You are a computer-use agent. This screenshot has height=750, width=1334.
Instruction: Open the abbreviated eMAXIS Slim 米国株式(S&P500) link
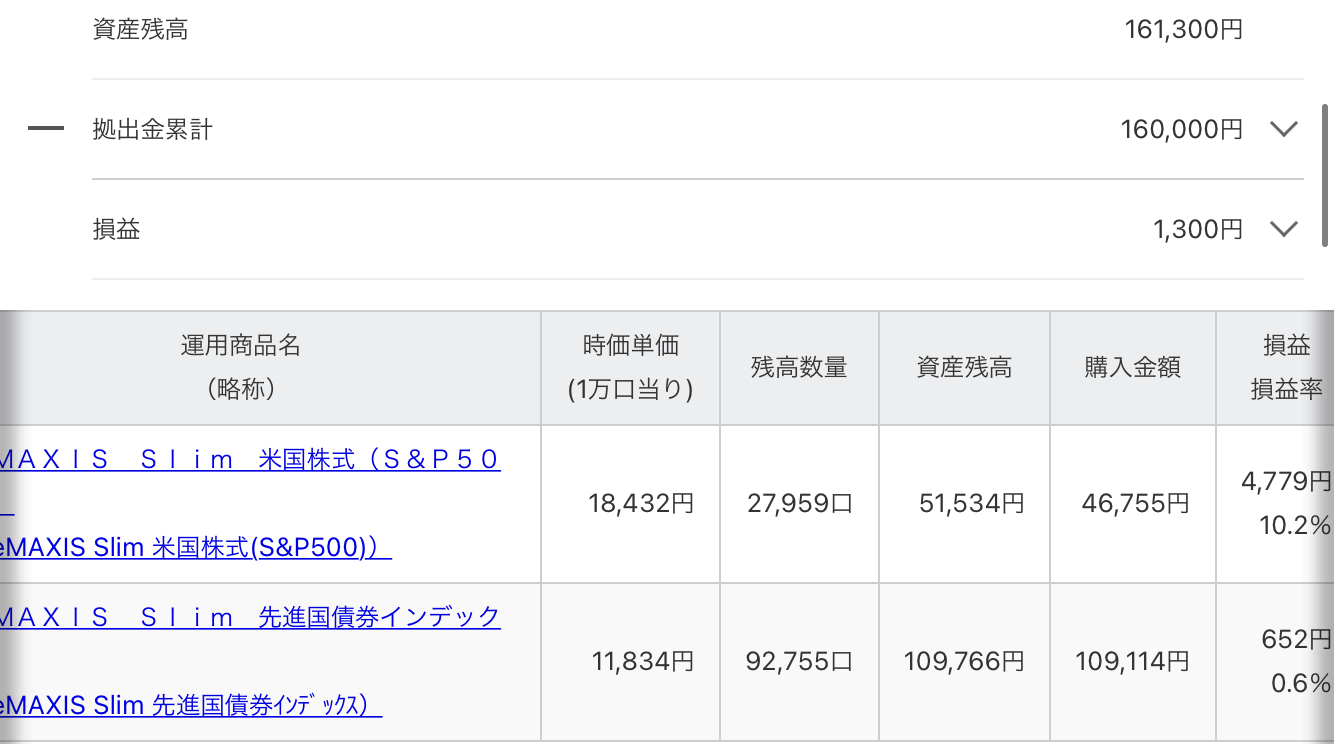tap(196, 547)
